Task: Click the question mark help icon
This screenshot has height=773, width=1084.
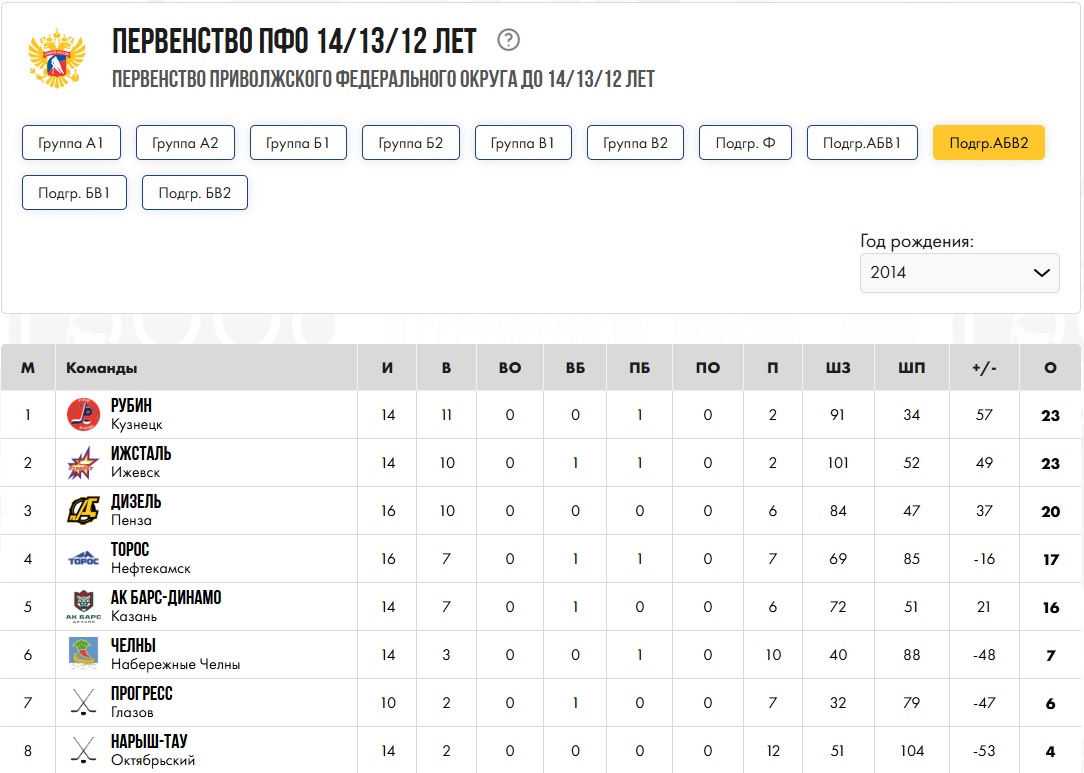Action: click(x=509, y=40)
